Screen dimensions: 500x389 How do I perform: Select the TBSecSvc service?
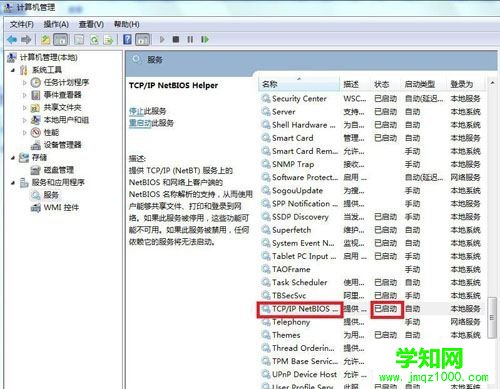point(371,296)
